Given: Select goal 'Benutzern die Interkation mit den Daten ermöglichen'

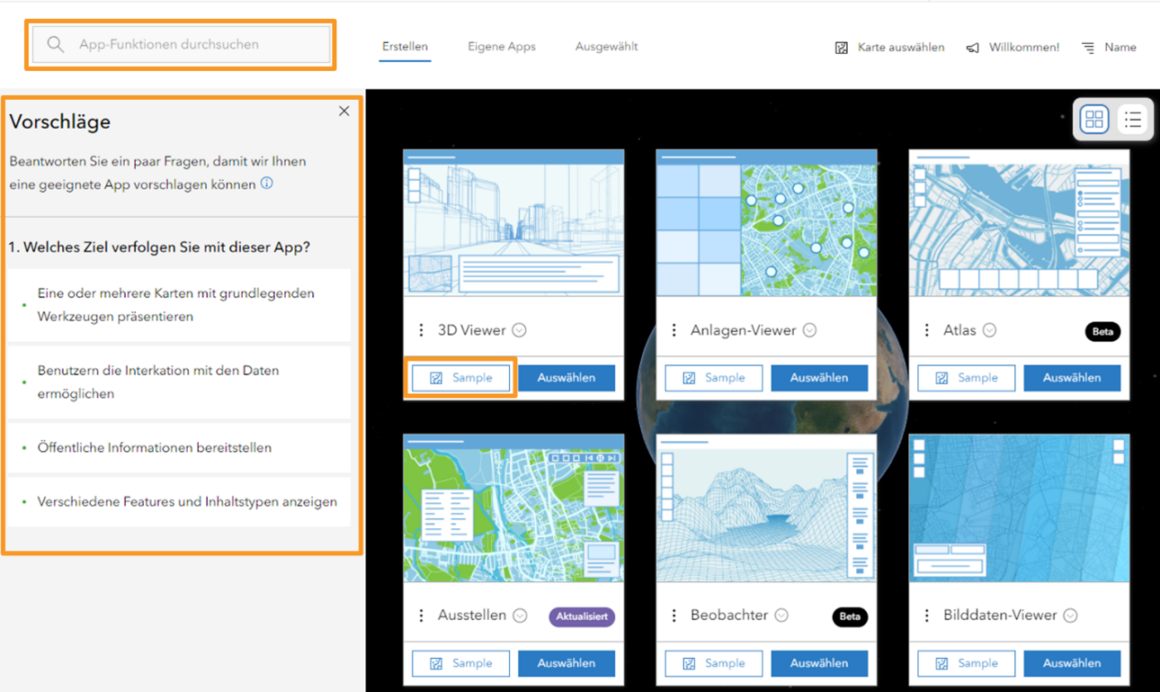Looking at the screenshot, I should click(x=179, y=382).
